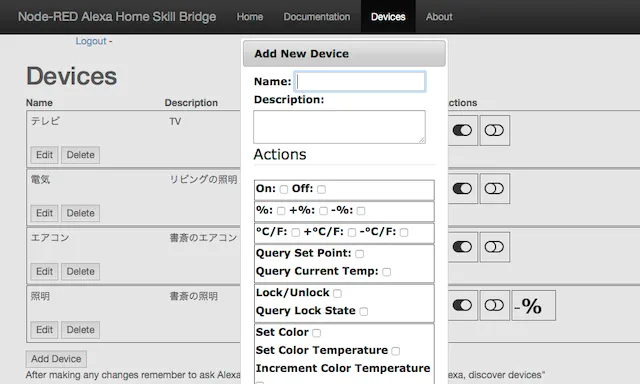Delete the 照明 device
Viewport: 640px width, 384px height.
80,330
